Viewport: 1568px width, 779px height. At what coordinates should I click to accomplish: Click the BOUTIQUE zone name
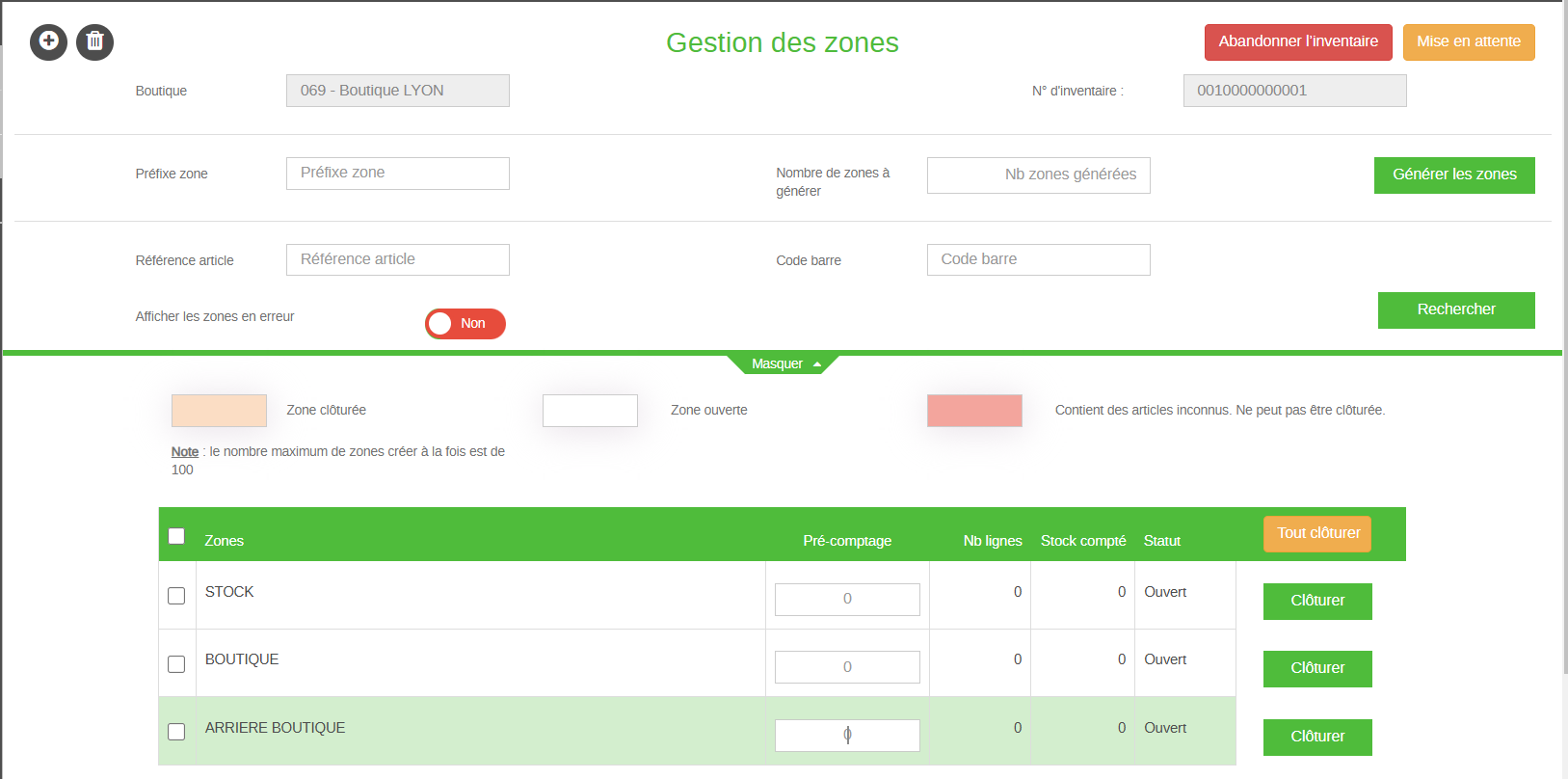pos(242,659)
